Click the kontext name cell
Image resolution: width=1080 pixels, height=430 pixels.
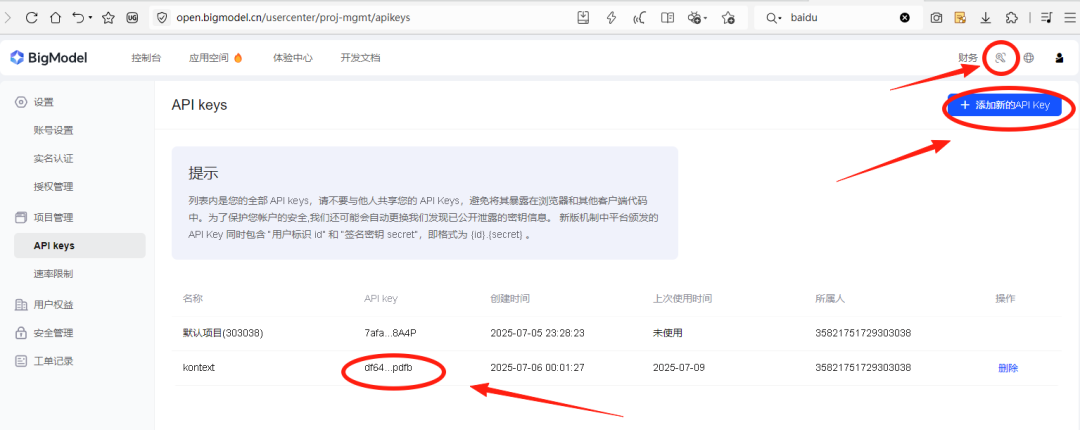pos(199,368)
